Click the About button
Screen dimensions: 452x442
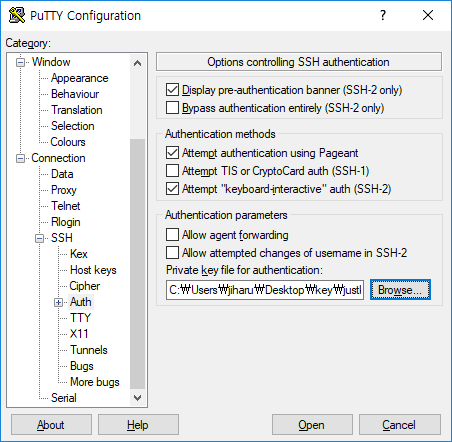click(x=51, y=425)
